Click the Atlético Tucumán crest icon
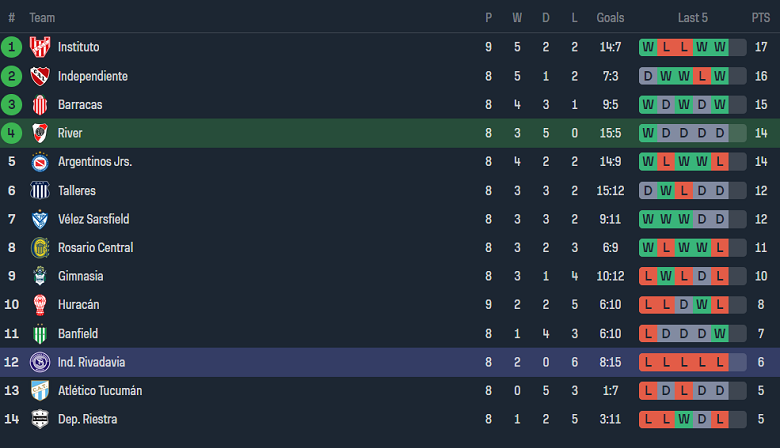780x448 pixels. pyautogui.click(x=40, y=390)
